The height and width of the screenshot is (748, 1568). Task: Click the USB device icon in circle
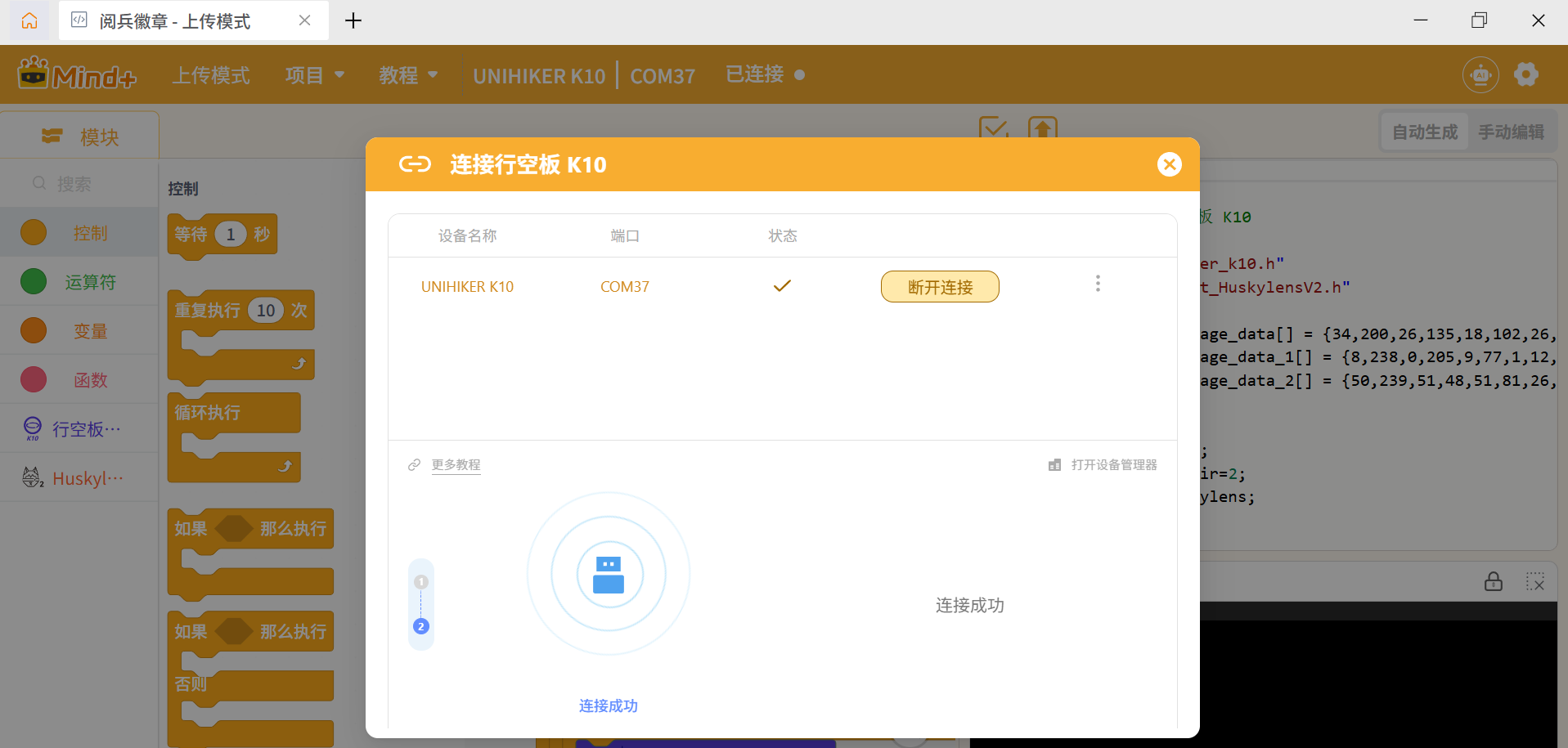tap(609, 575)
